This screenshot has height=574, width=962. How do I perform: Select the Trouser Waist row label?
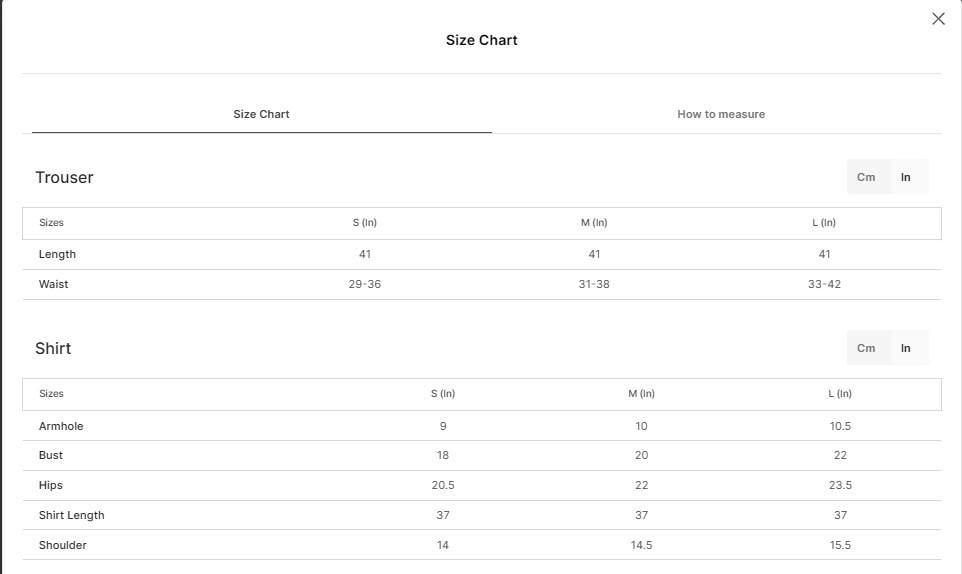coord(53,284)
